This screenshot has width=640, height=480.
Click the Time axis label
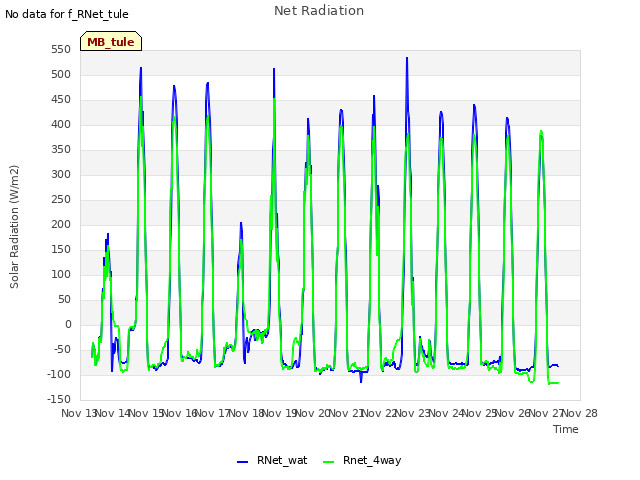pos(565,429)
